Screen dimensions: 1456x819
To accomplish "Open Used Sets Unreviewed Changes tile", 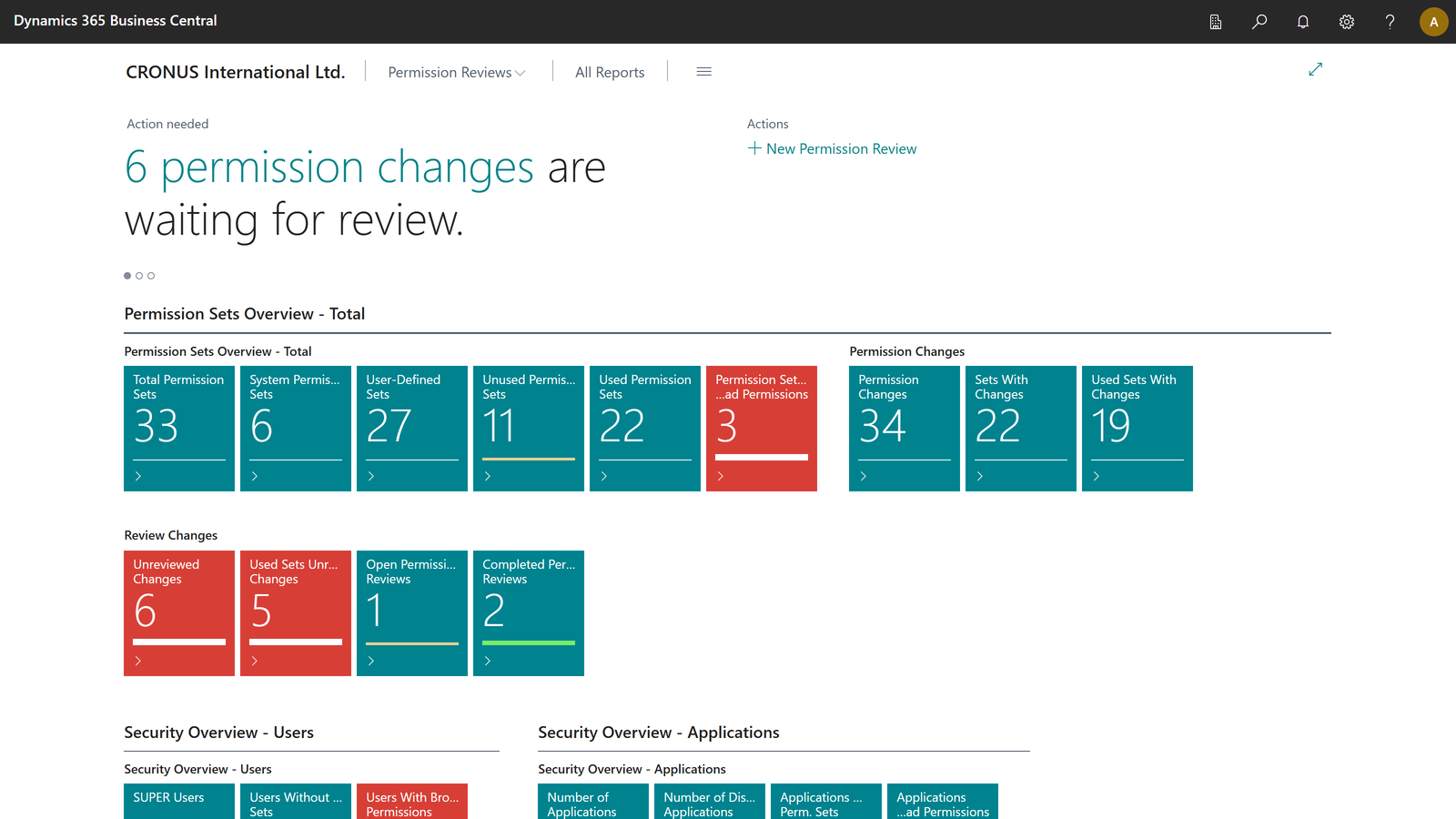I will [x=296, y=613].
